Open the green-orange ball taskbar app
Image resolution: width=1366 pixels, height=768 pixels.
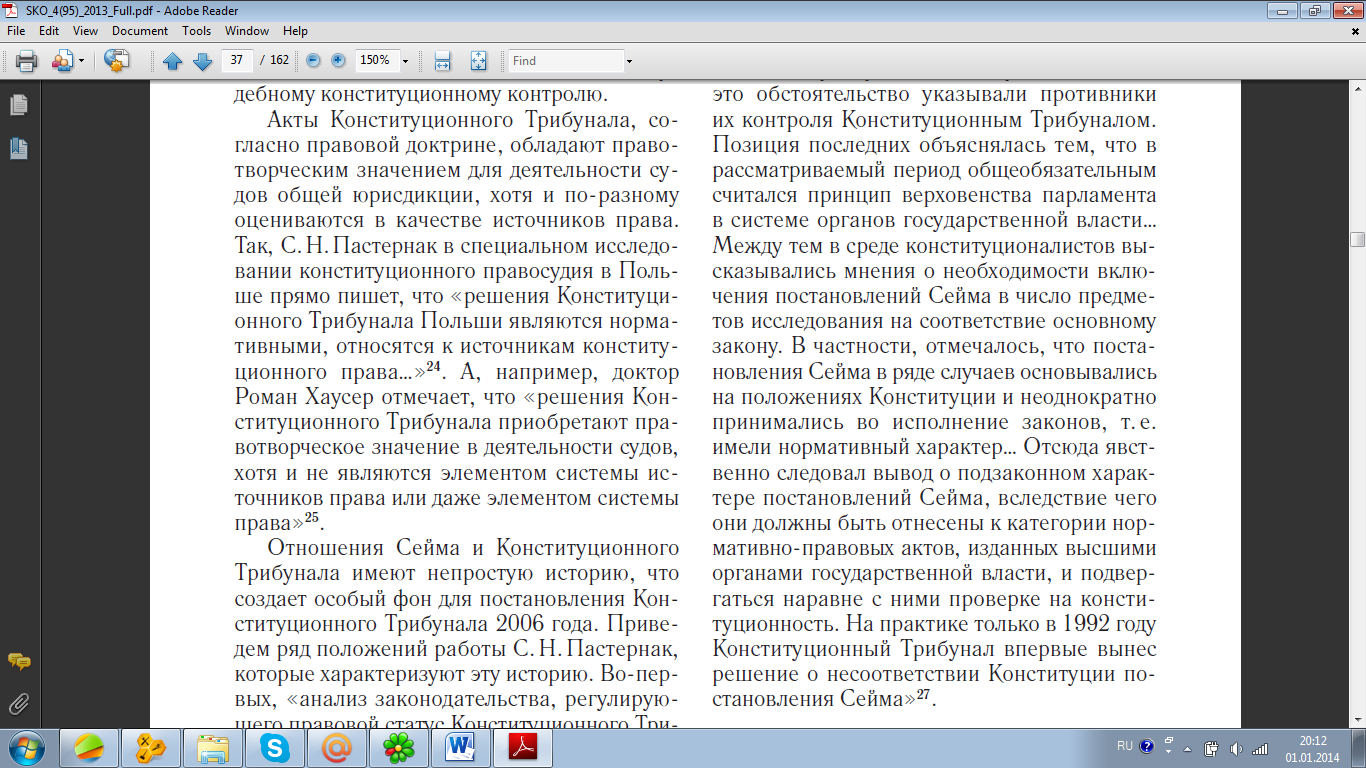(x=90, y=747)
